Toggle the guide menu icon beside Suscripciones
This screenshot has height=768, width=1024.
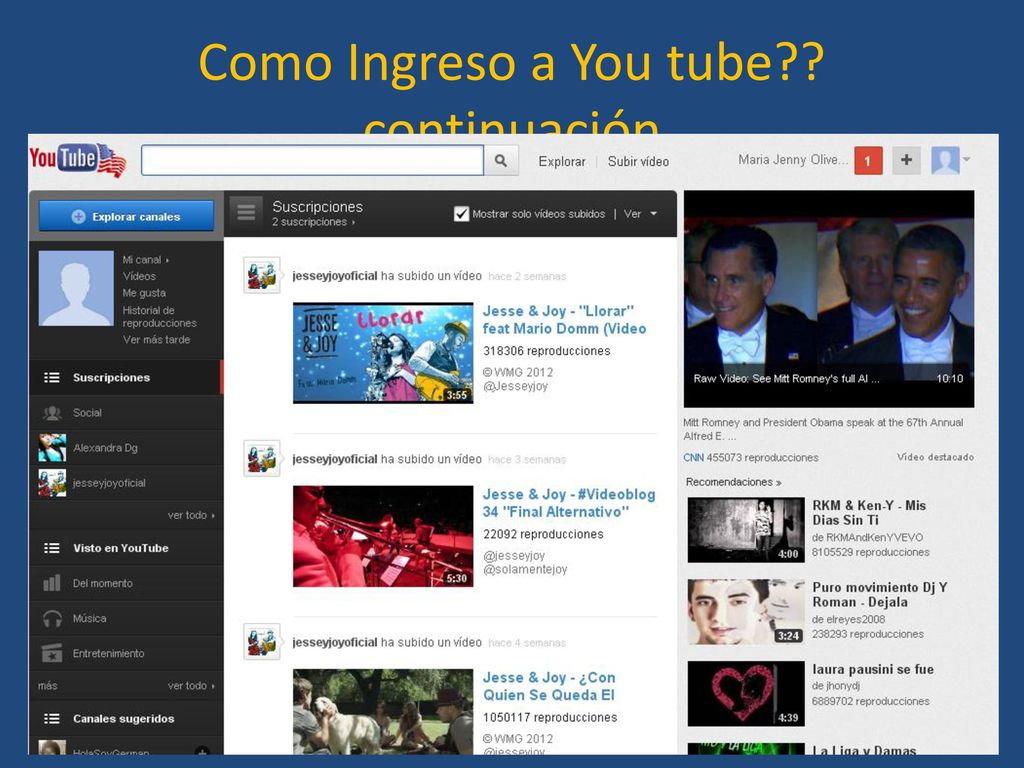[x=246, y=212]
